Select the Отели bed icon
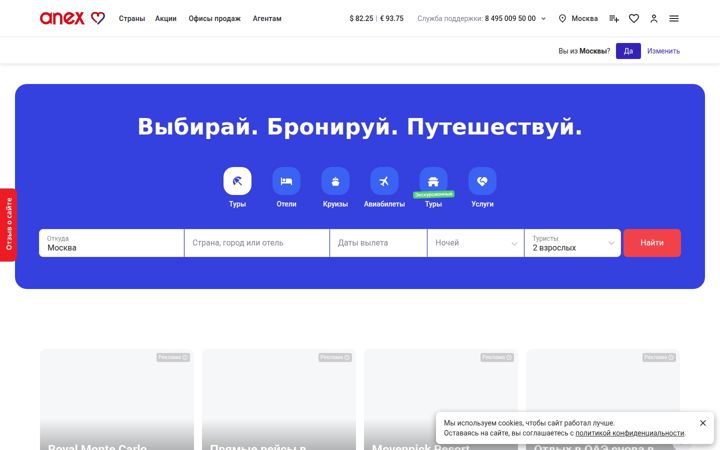720x450 pixels. [x=287, y=181]
